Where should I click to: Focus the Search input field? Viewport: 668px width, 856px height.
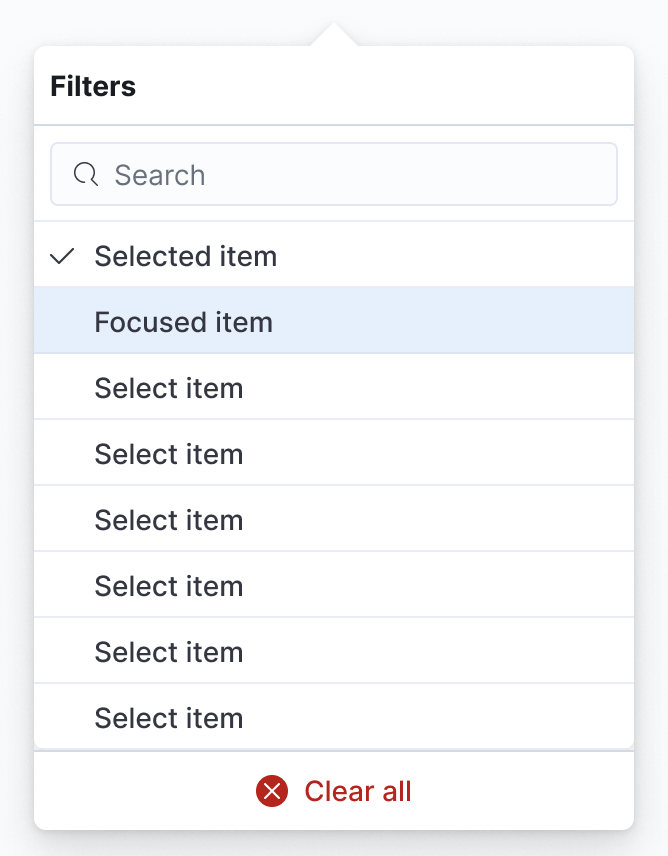(x=360, y=175)
